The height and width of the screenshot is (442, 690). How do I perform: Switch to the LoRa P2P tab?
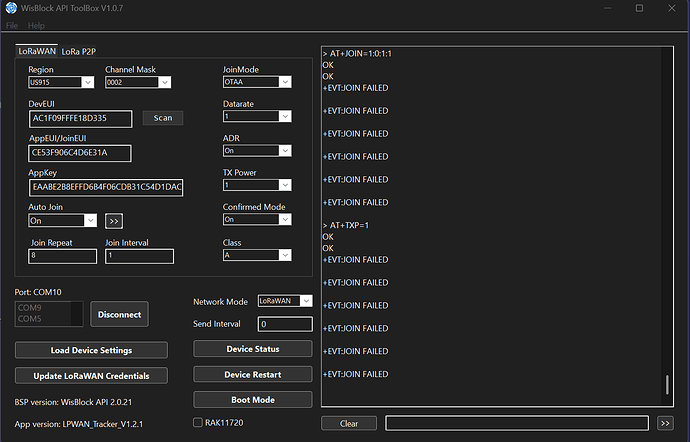[x=85, y=50]
